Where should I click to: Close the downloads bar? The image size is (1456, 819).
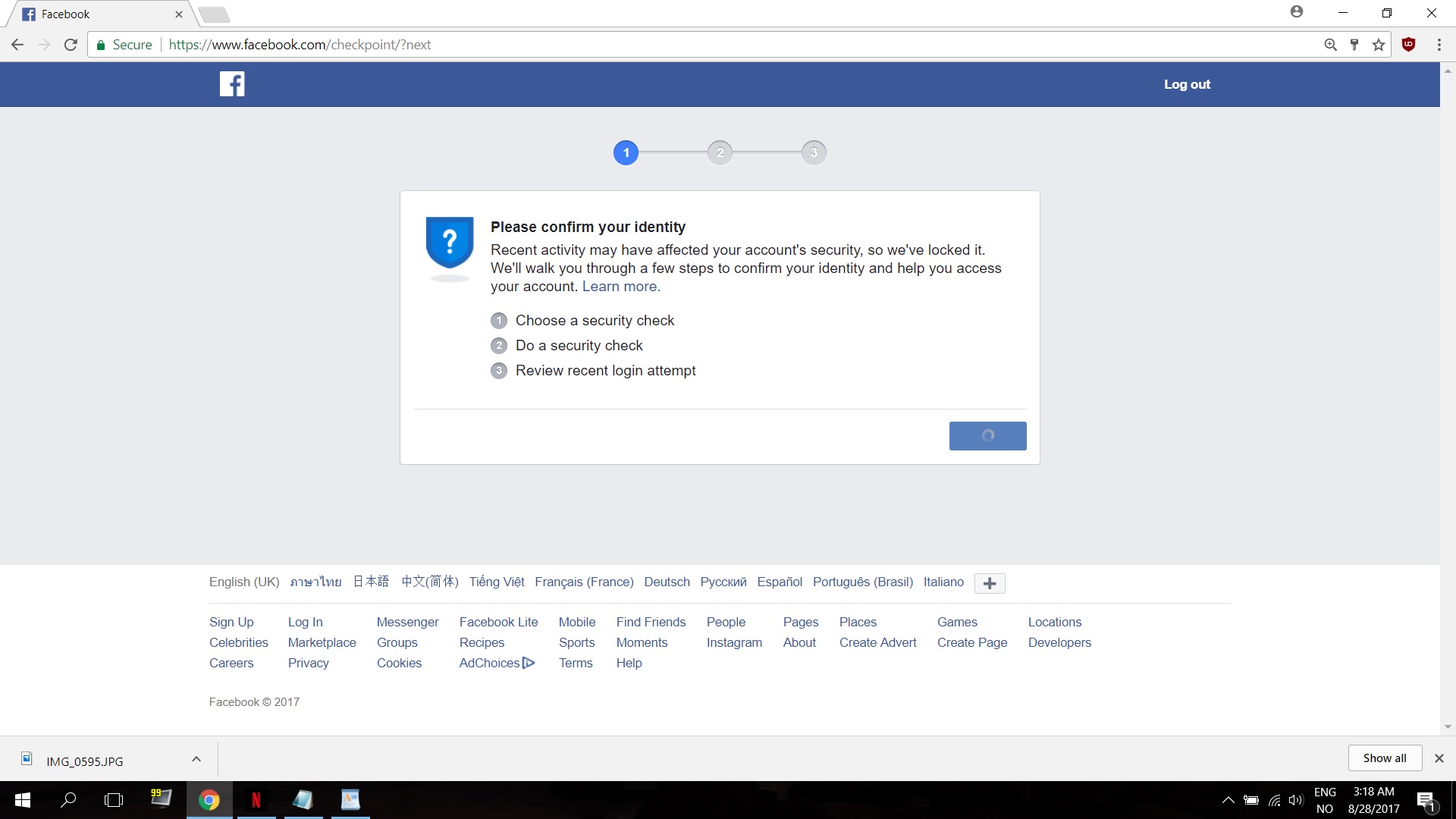tap(1439, 758)
